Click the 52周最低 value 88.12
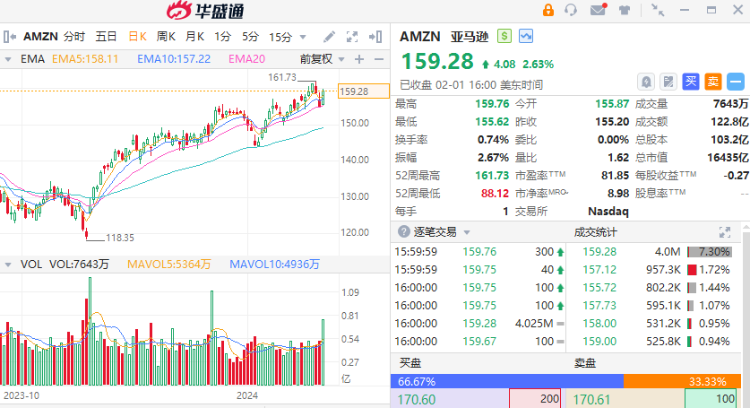The height and width of the screenshot is (408, 750). click(495, 193)
